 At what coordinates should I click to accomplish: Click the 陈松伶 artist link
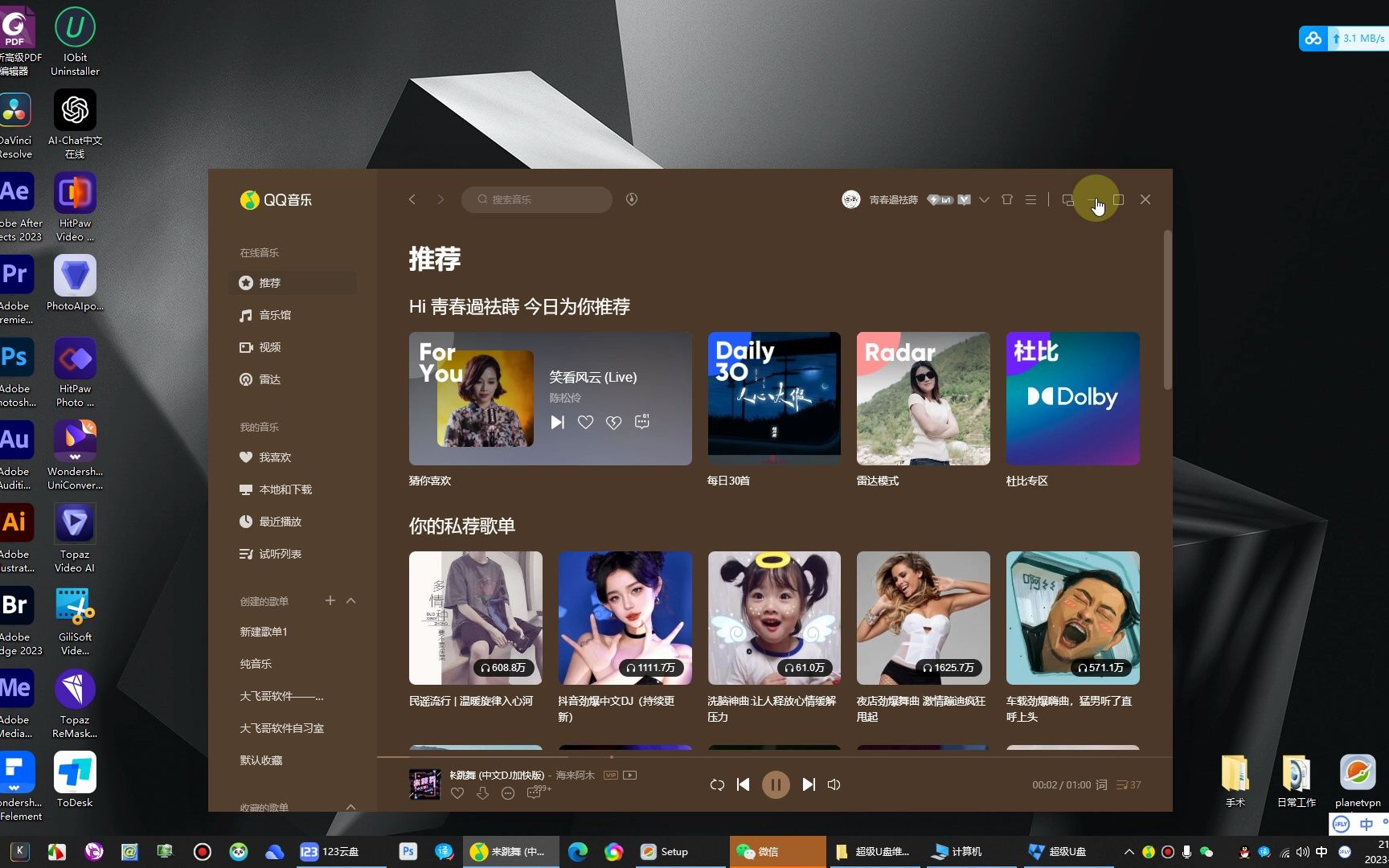565,398
